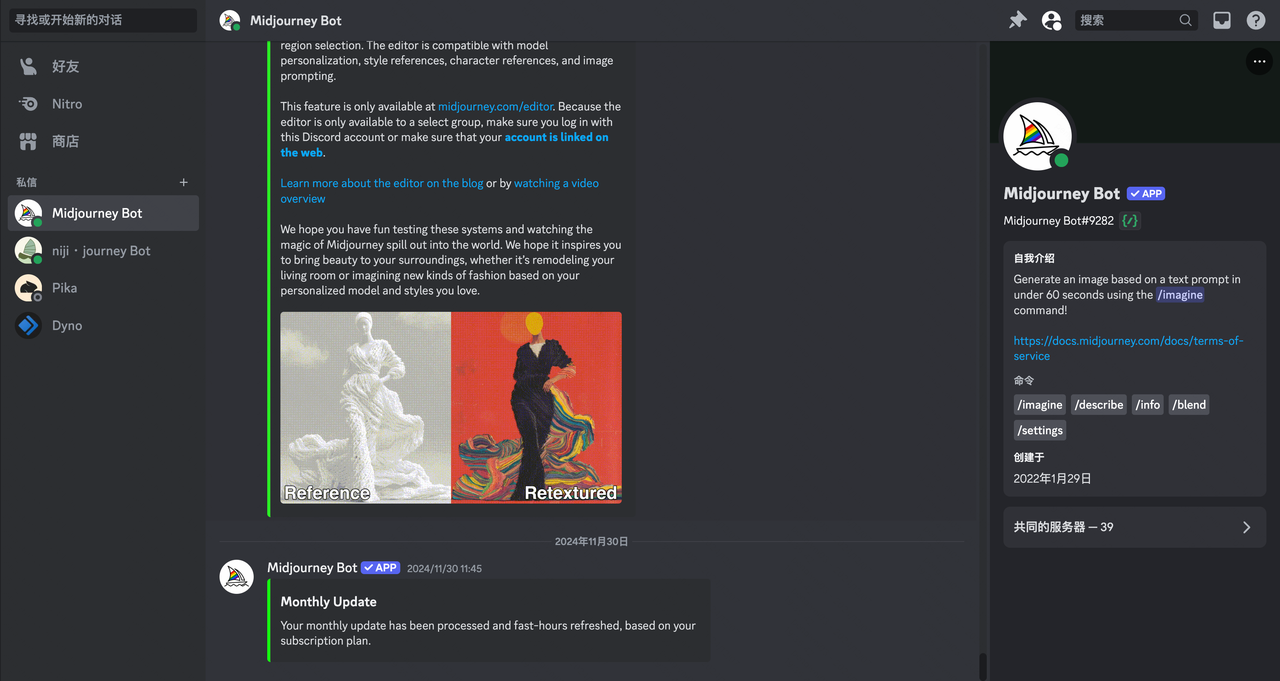Open the Friends (好友) page
This screenshot has height=681, width=1280.
(x=103, y=66)
